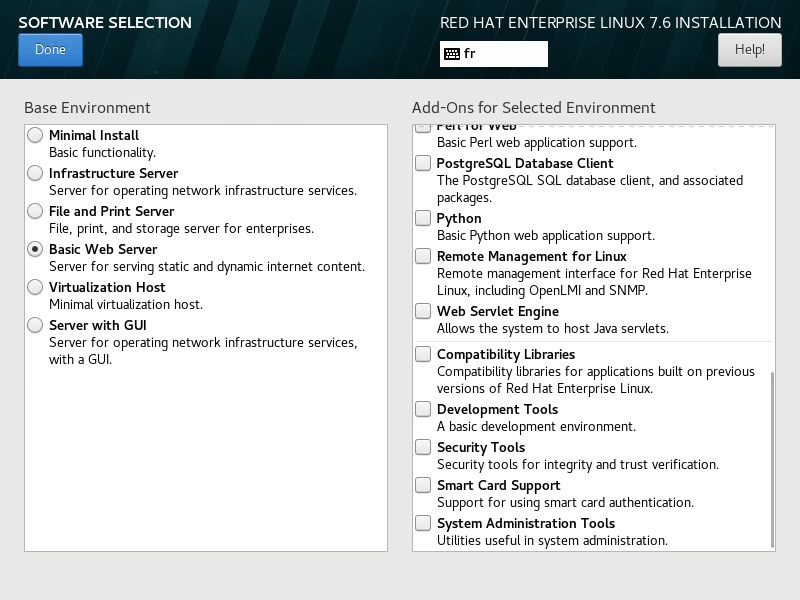Click the 'Minimal Install' label text
Screen dimensions: 800x600
pos(94,135)
